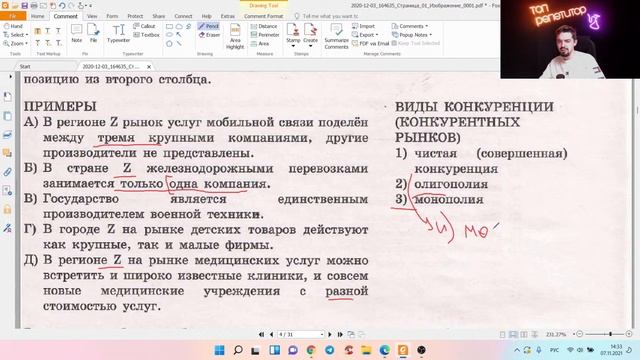Switch to the View ribbon tab

pos(92,16)
